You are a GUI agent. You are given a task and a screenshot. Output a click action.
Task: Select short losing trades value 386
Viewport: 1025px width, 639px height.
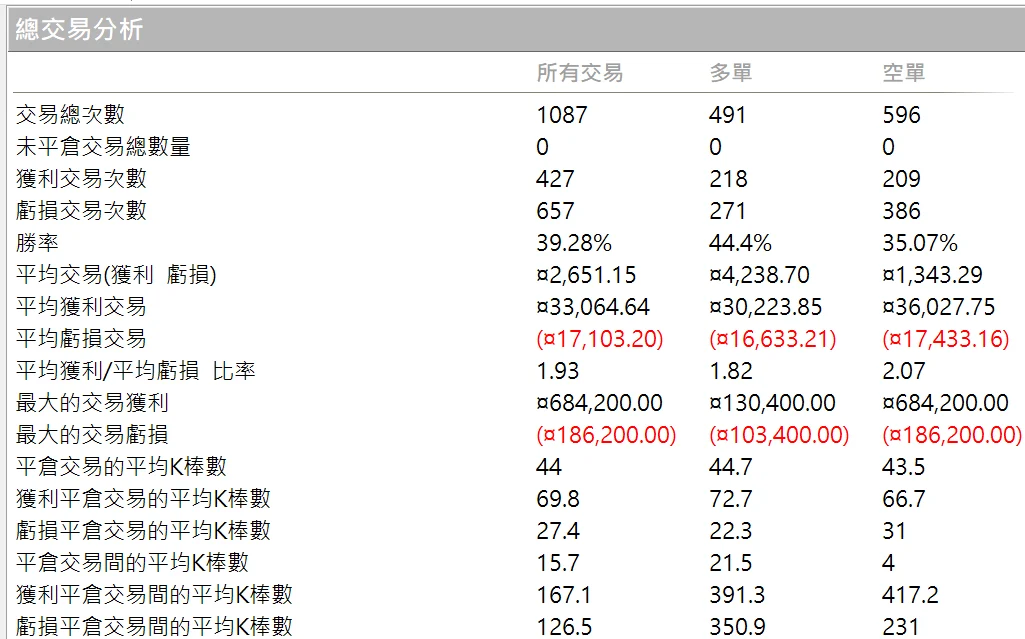point(901,211)
